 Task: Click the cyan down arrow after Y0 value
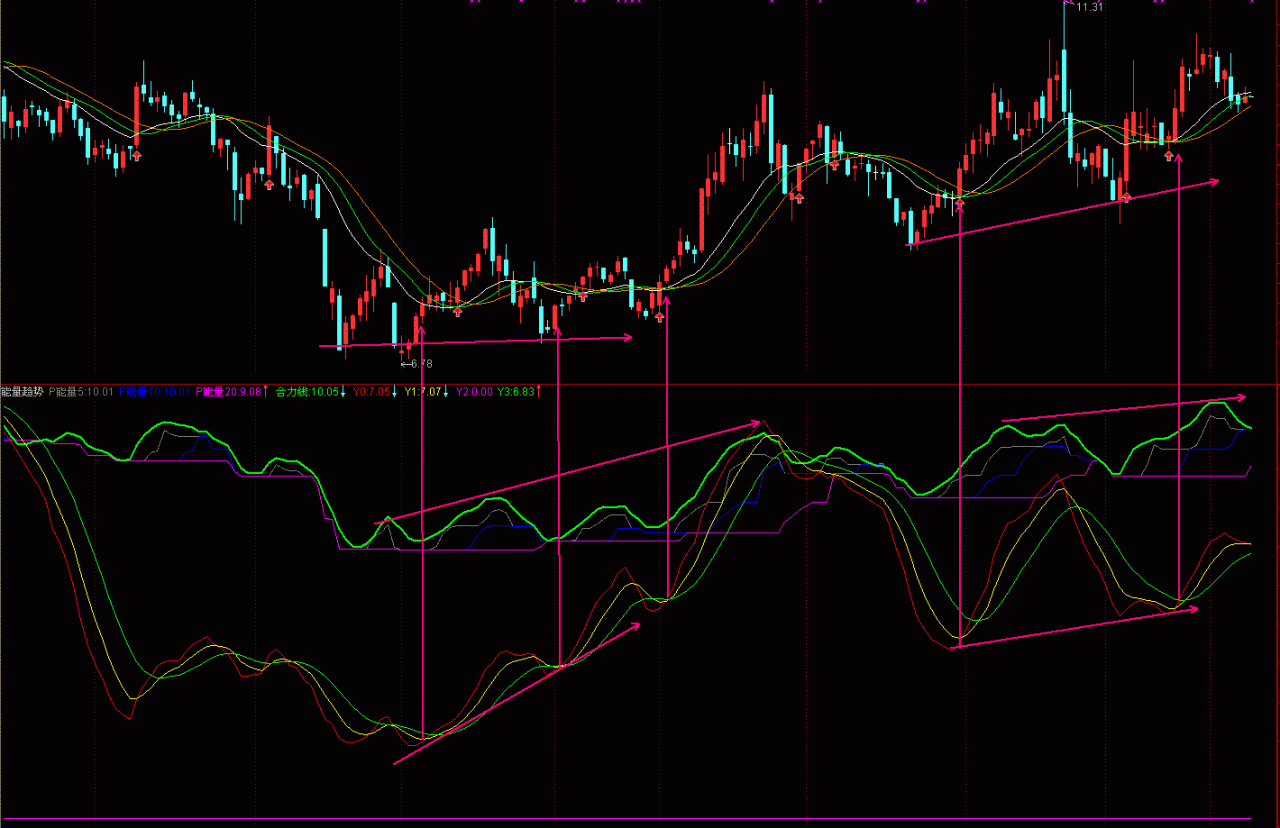pyautogui.click(x=395, y=392)
